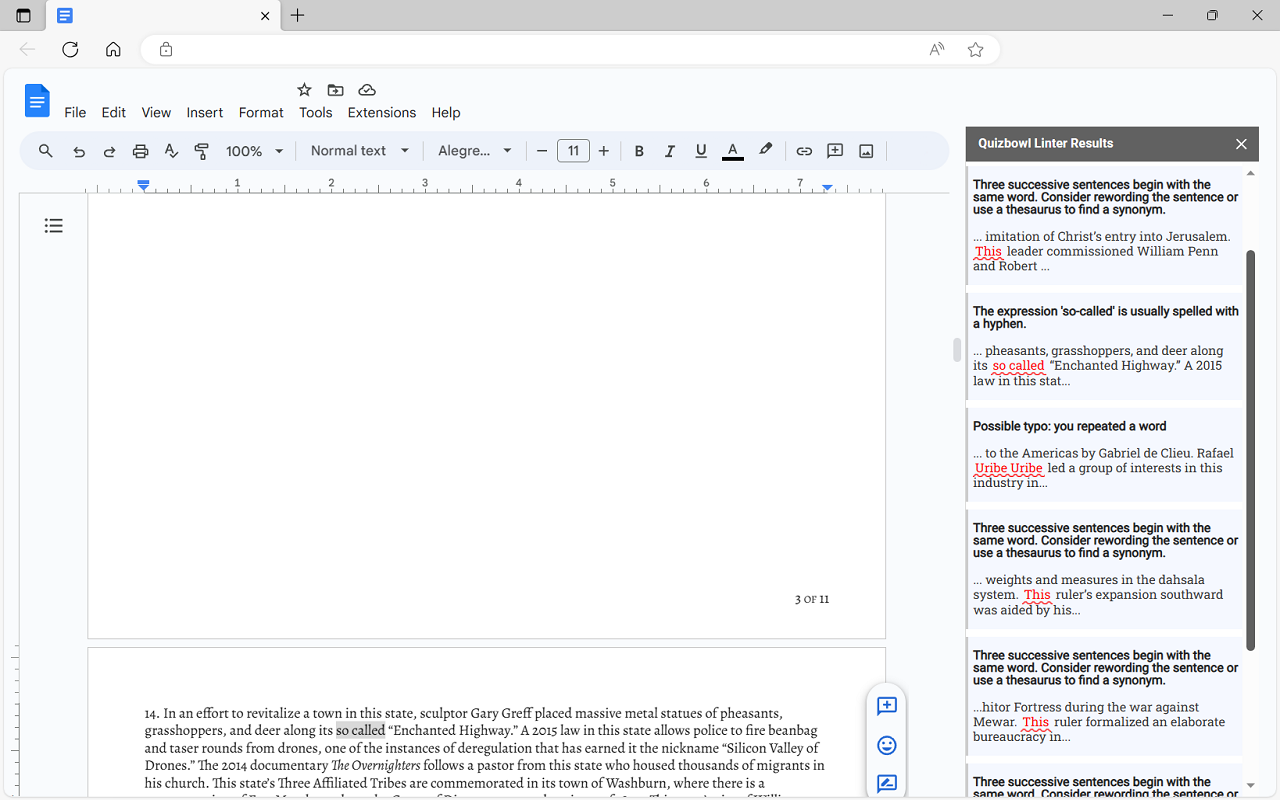Print the document
Viewport: 1280px width, 800px height.
click(x=141, y=151)
